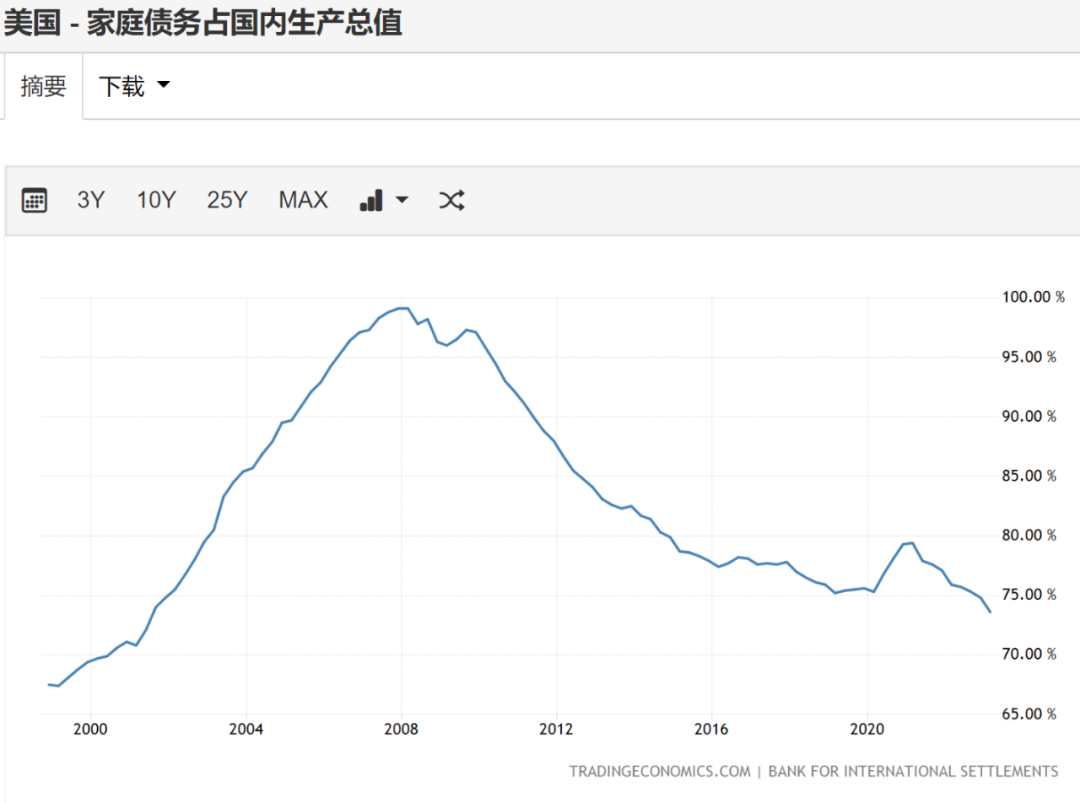
Task: Click the 2020 x-axis label
Action: (x=867, y=729)
